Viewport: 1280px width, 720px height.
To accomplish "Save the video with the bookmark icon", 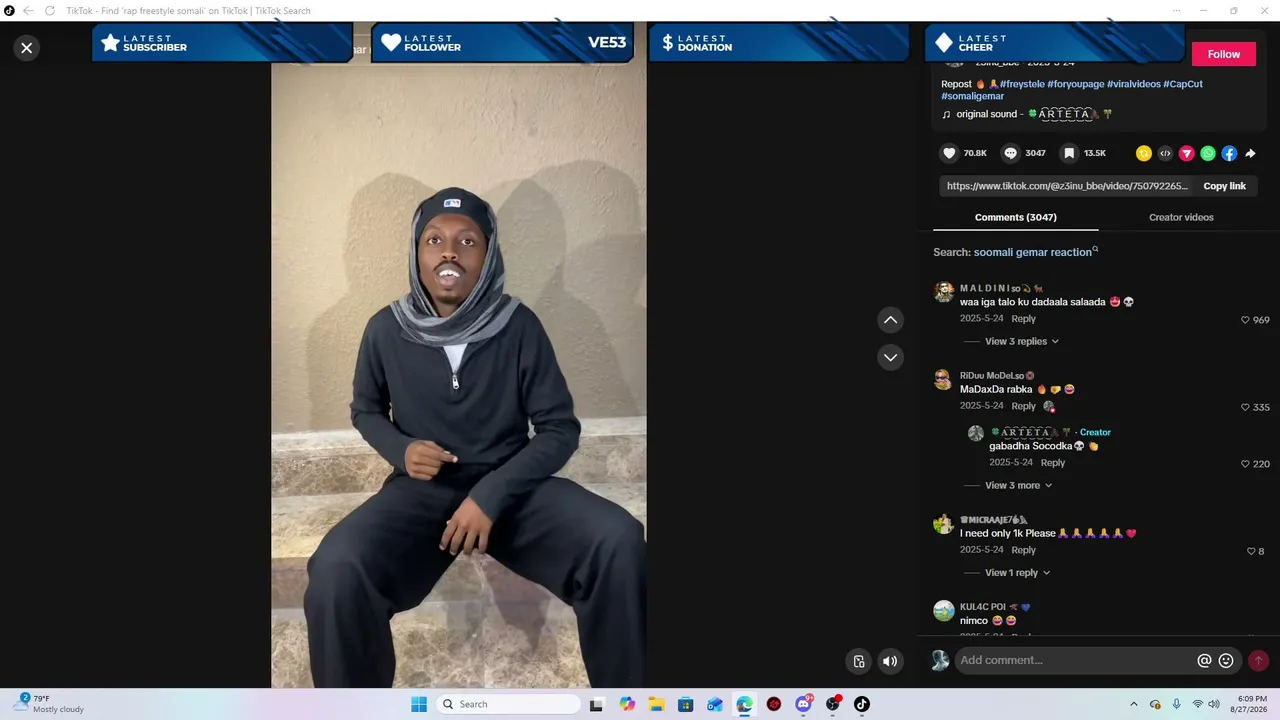I will pos(1069,153).
